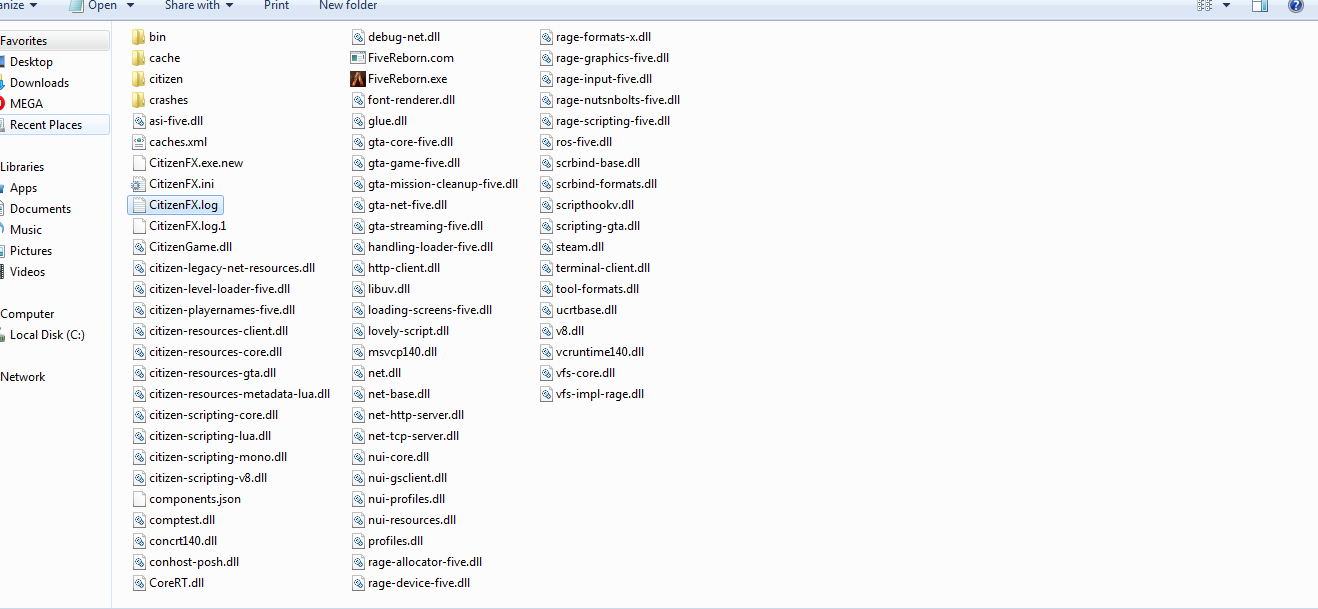Select citizen-scripting-lua.dll
The image size is (1318, 609).
pos(210,436)
